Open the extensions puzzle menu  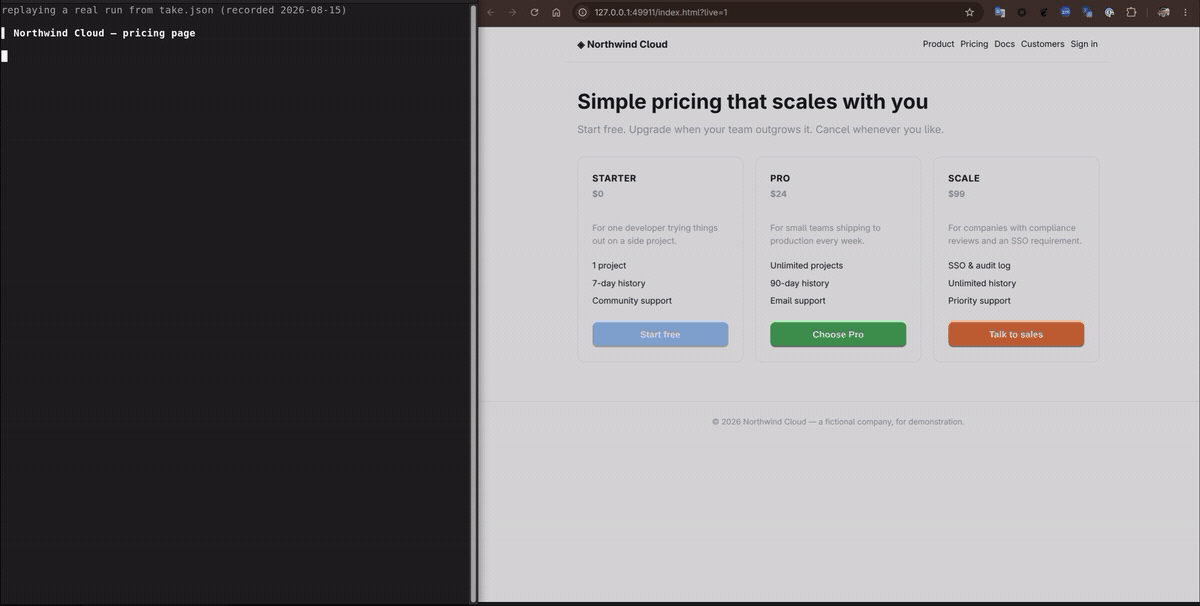point(1131,12)
